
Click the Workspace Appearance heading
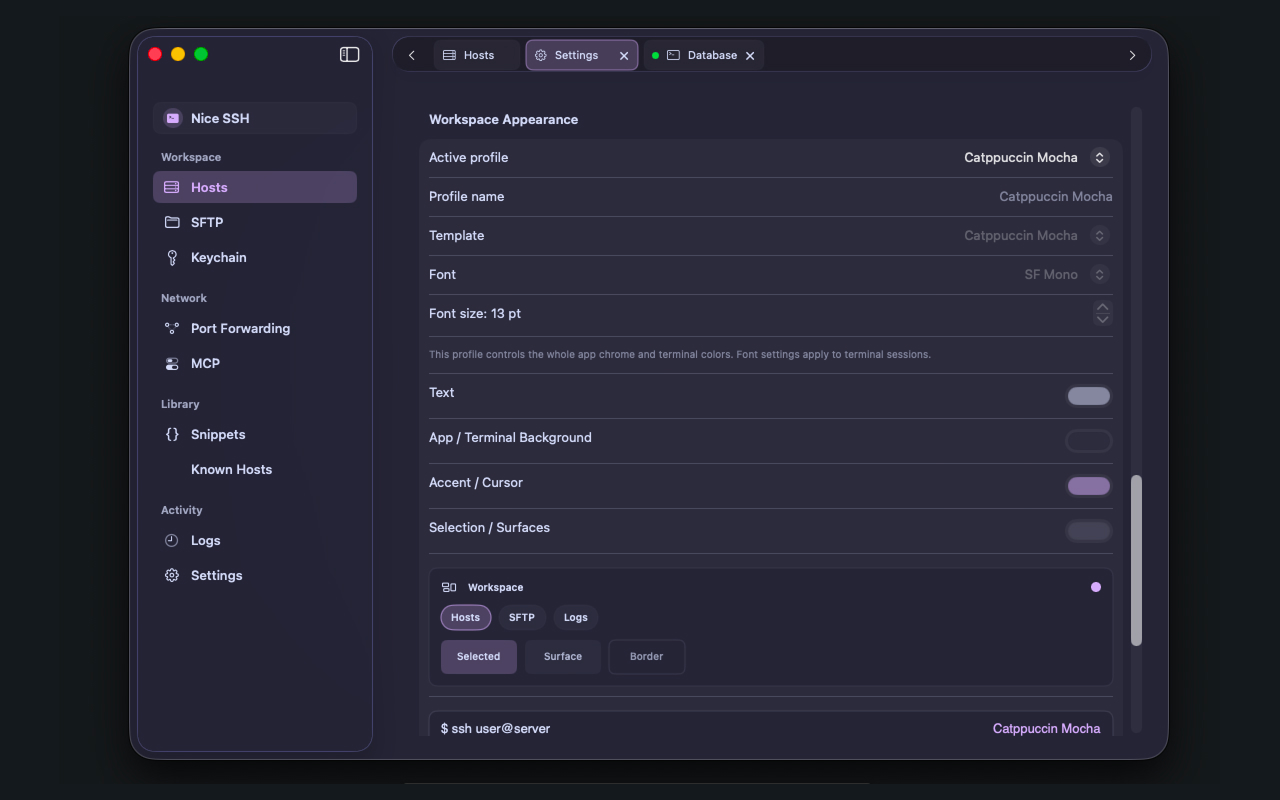pyautogui.click(x=504, y=119)
